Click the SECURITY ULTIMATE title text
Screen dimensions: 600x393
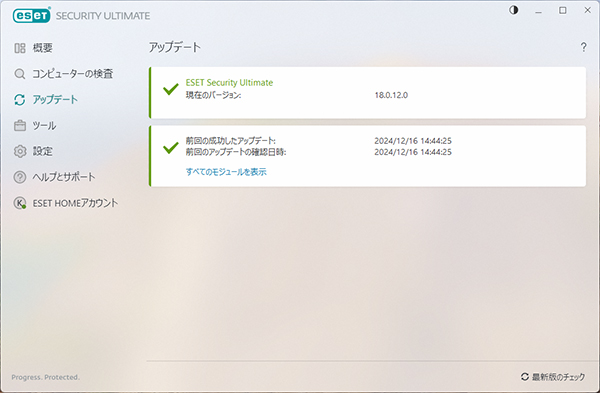point(103,16)
